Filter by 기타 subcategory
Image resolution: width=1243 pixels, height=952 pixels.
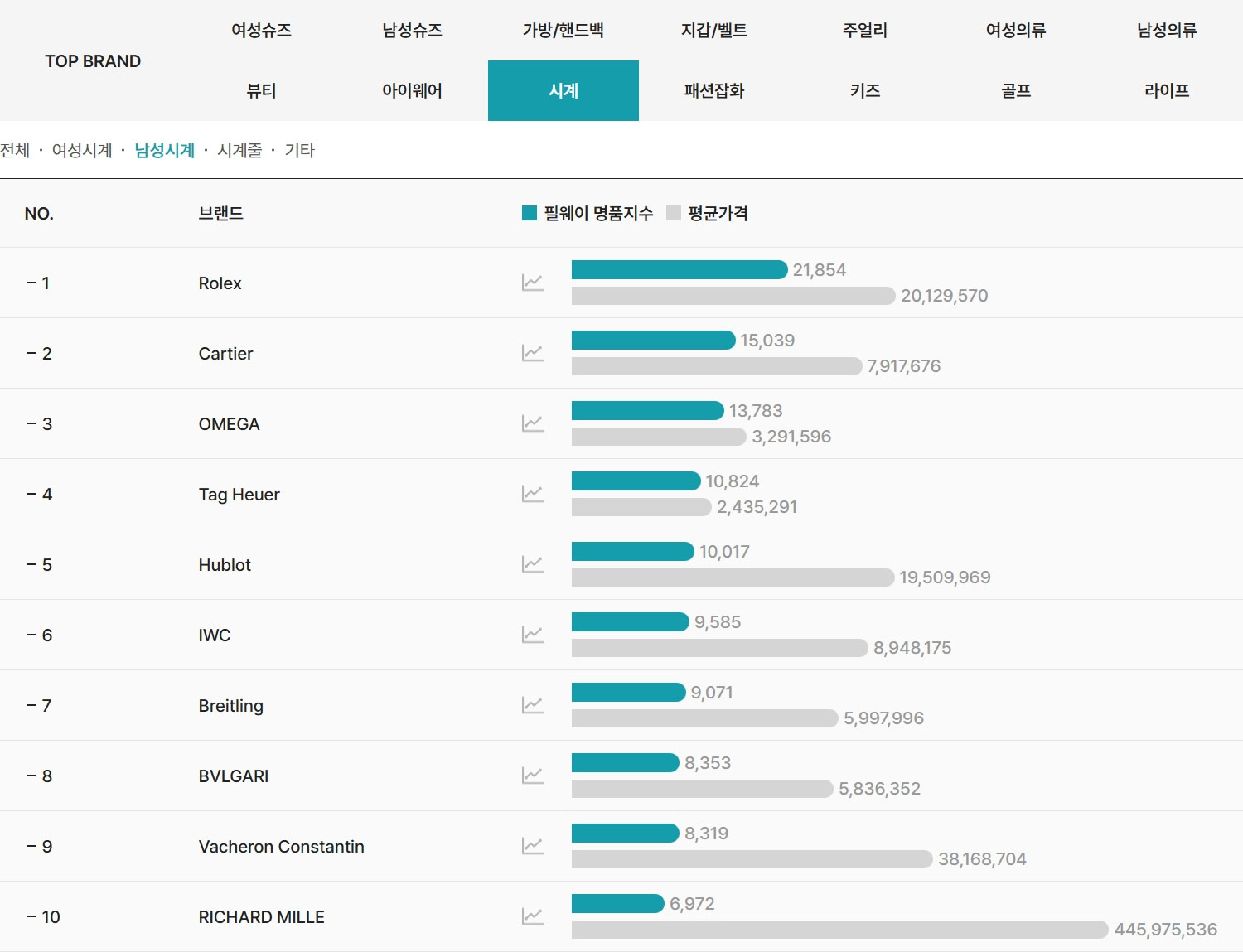(300, 150)
